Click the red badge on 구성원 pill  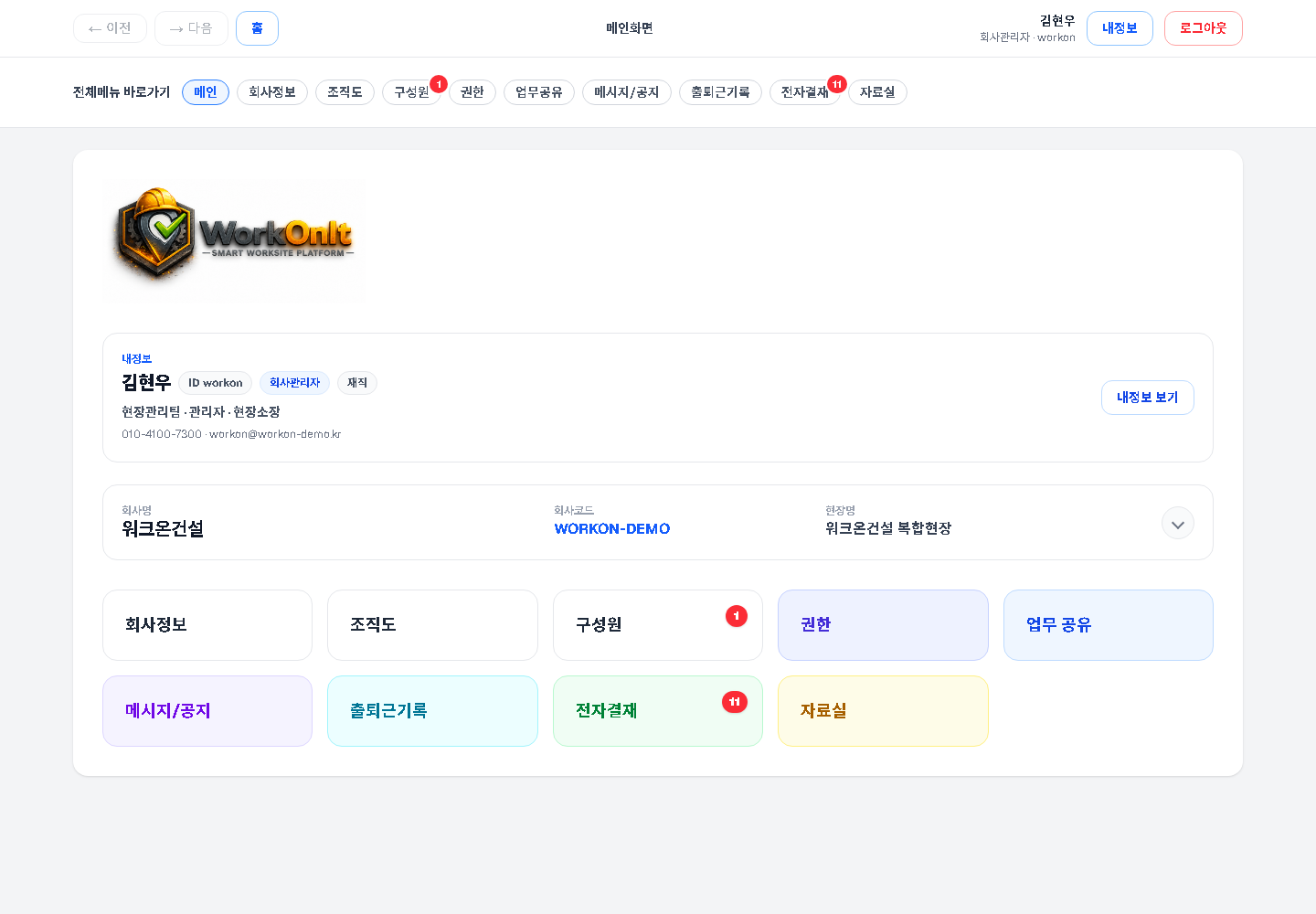[x=439, y=84]
